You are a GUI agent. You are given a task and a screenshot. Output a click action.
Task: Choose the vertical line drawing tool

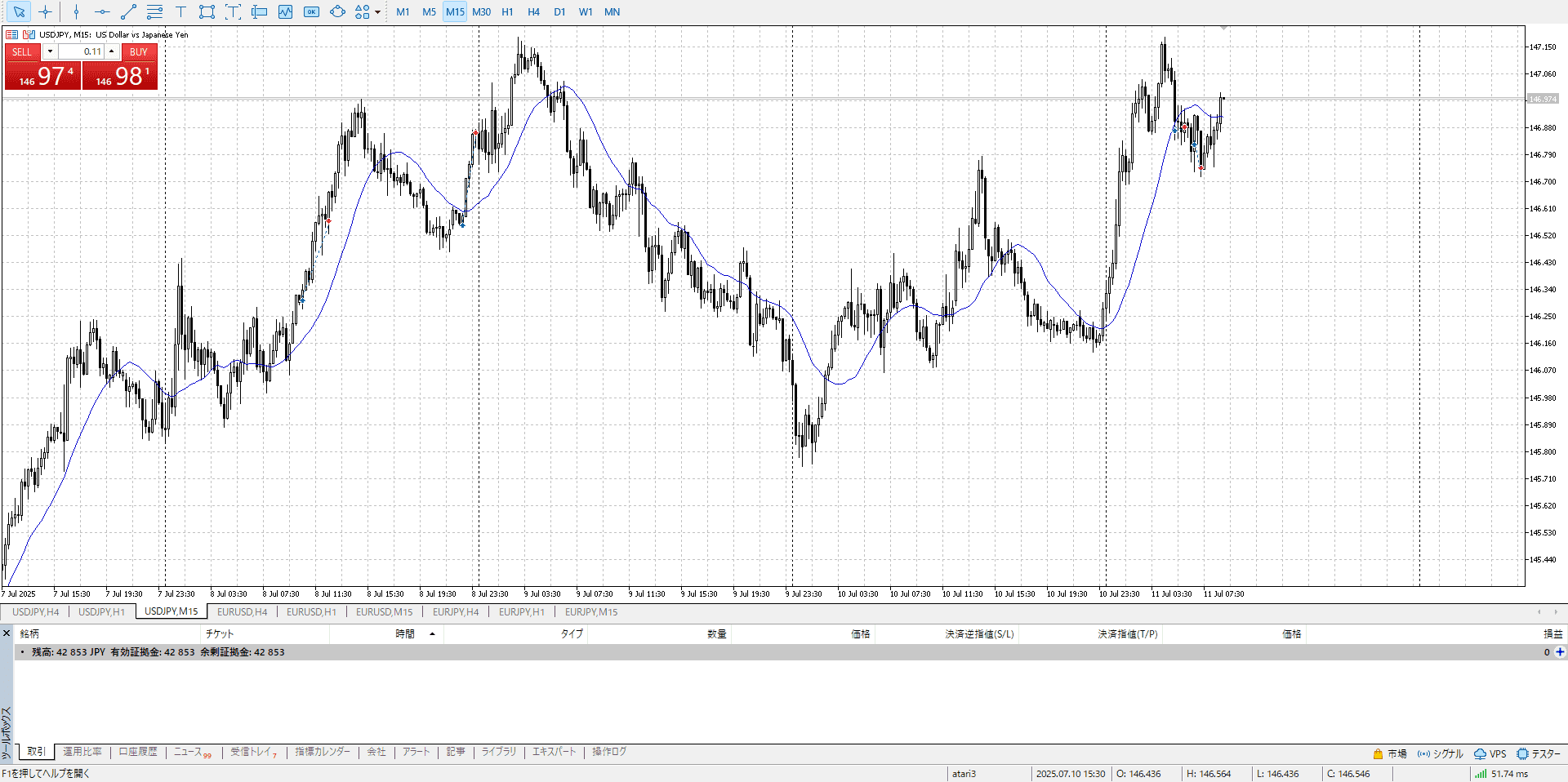[x=76, y=11]
